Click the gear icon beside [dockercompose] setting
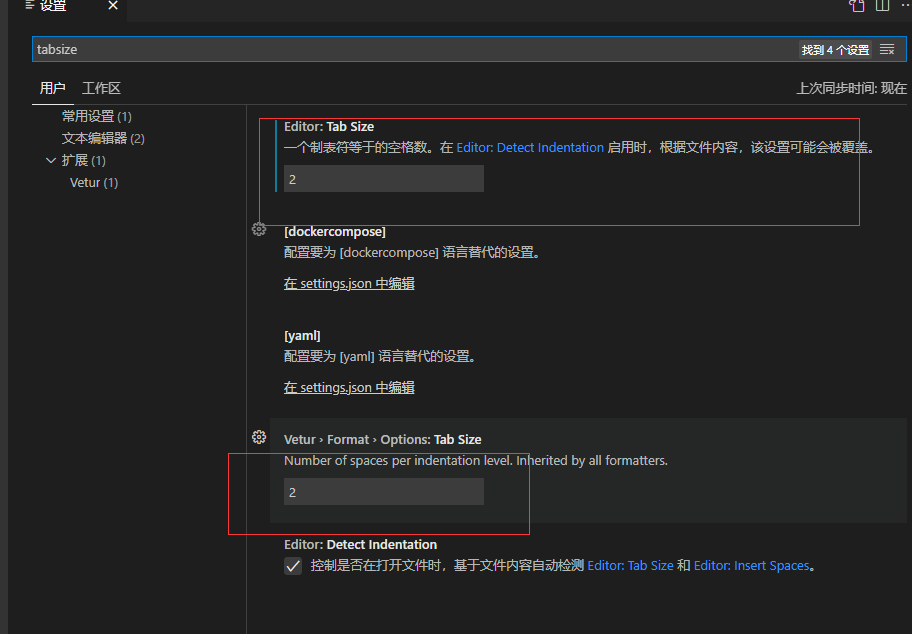Image resolution: width=912 pixels, height=634 pixels. [259, 229]
